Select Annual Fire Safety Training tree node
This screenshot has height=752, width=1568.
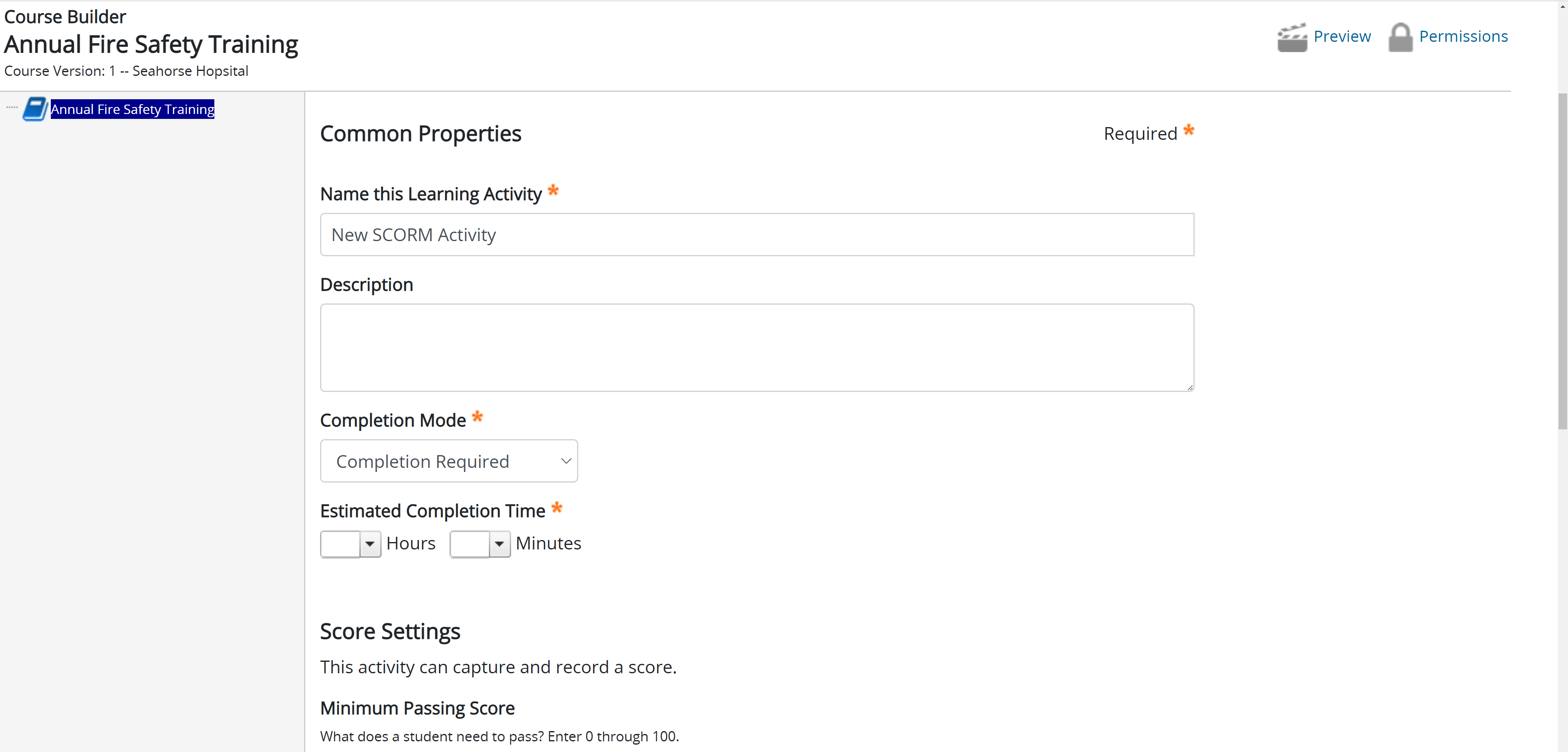(132, 109)
